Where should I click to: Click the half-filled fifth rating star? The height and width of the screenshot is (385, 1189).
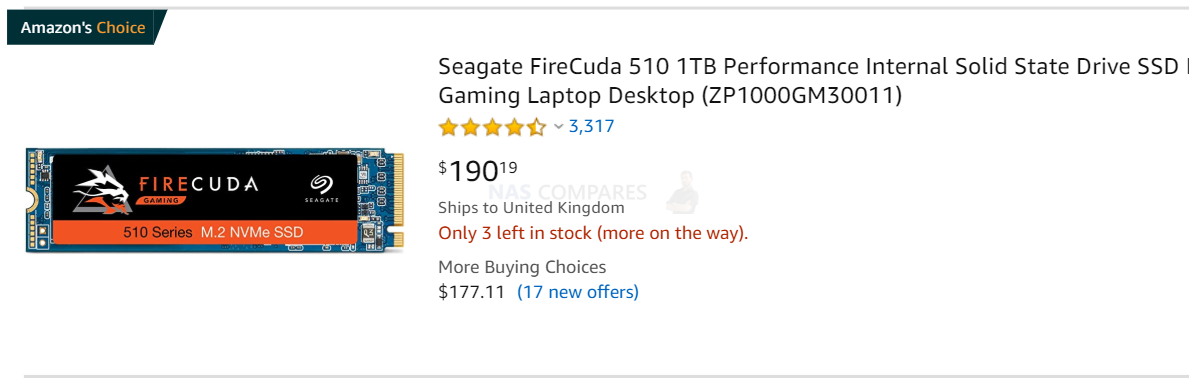(536, 127)
